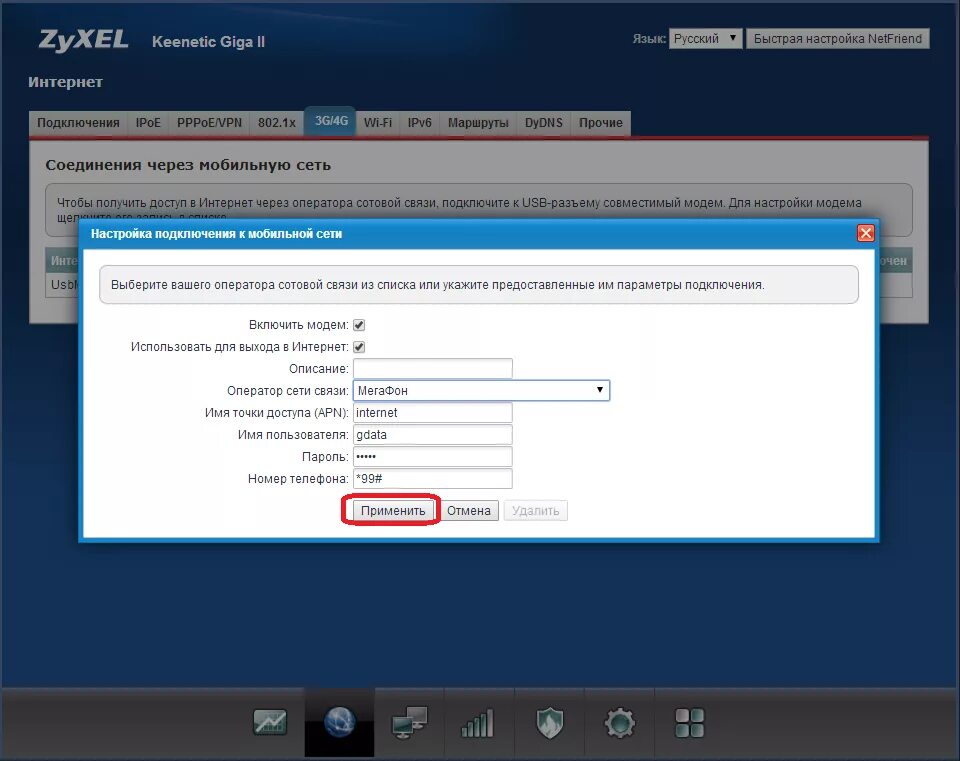Open the system monitor chart icon
Viewport: 960px width, 761px height.
tap(270, 722)
